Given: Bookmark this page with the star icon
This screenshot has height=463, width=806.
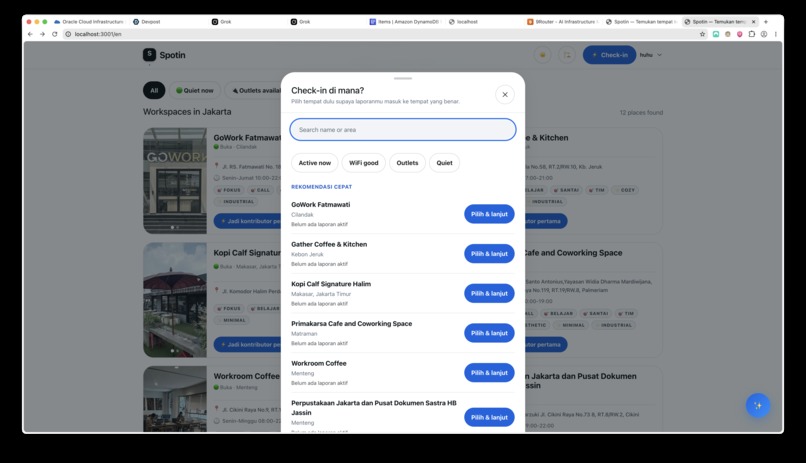Looking at the screenshot, I should pyautogui.click(x=702, y=34).
